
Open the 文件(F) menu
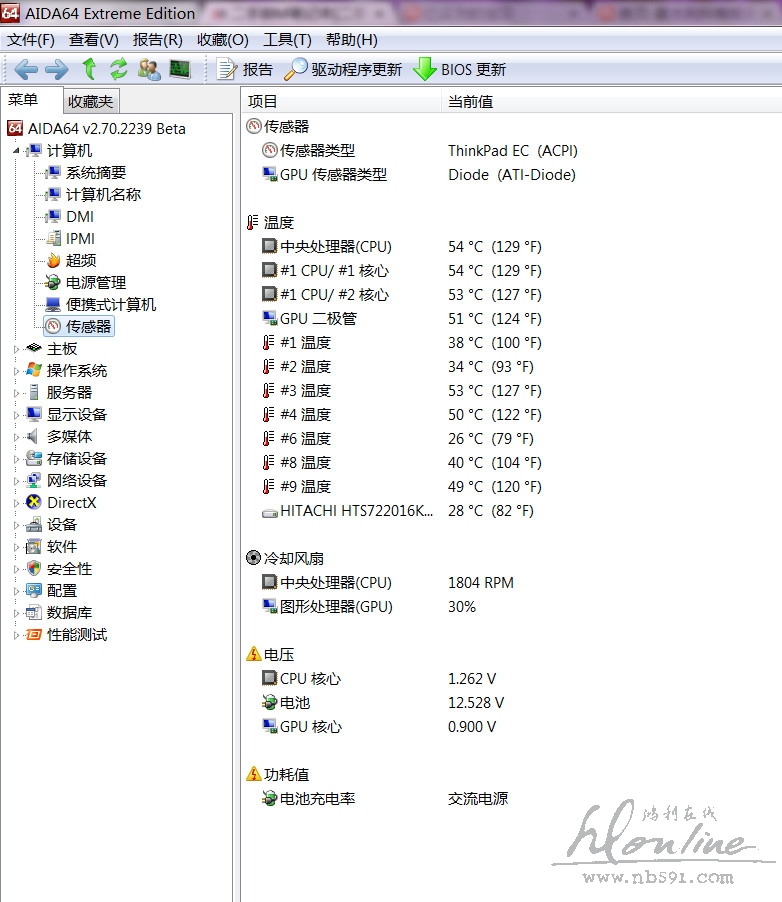[31, 40]
